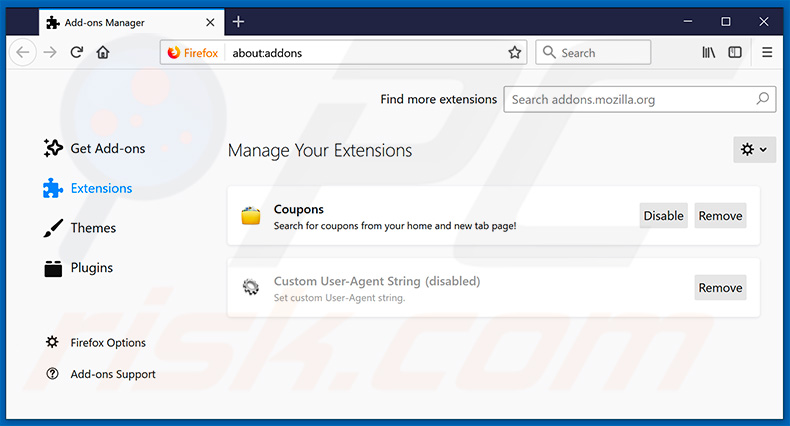Remove the Coupons extension
790x426 pixels.
coord(720,216)
